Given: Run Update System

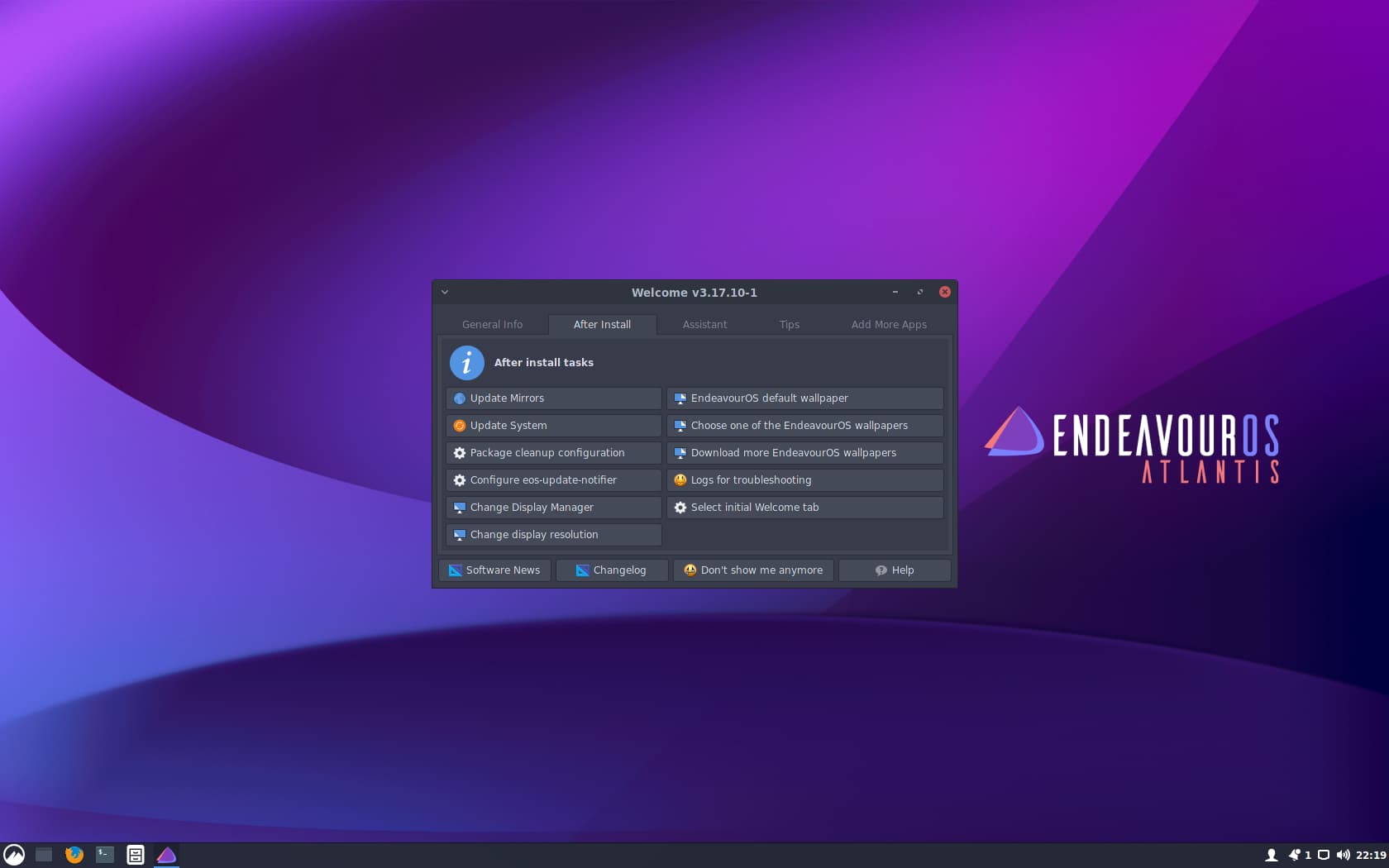Looking at the screenshot, I should (x=554, y=426).
